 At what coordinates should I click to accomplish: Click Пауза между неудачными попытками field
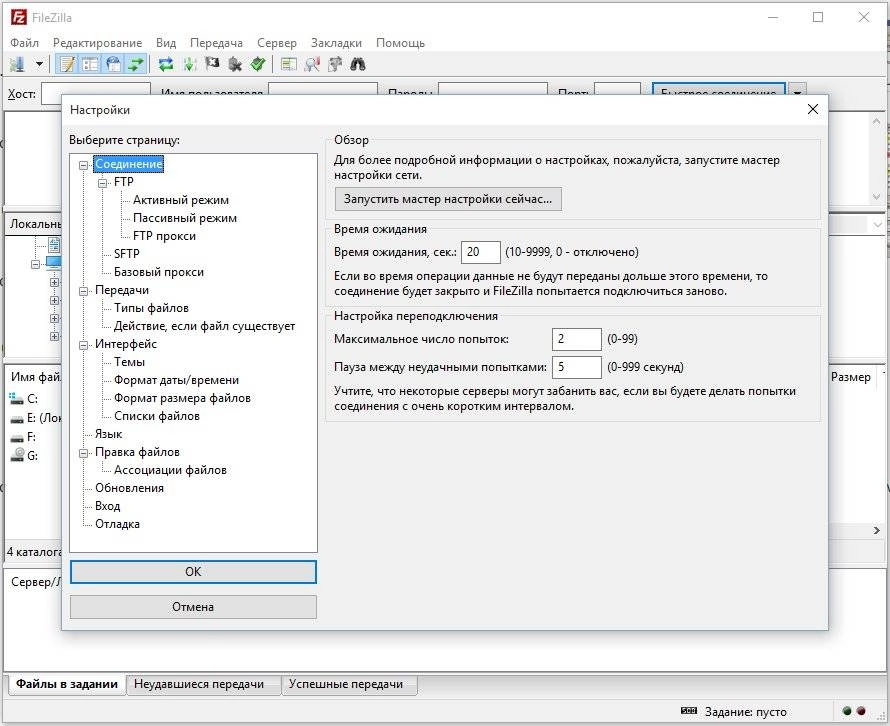coord(577,367)
